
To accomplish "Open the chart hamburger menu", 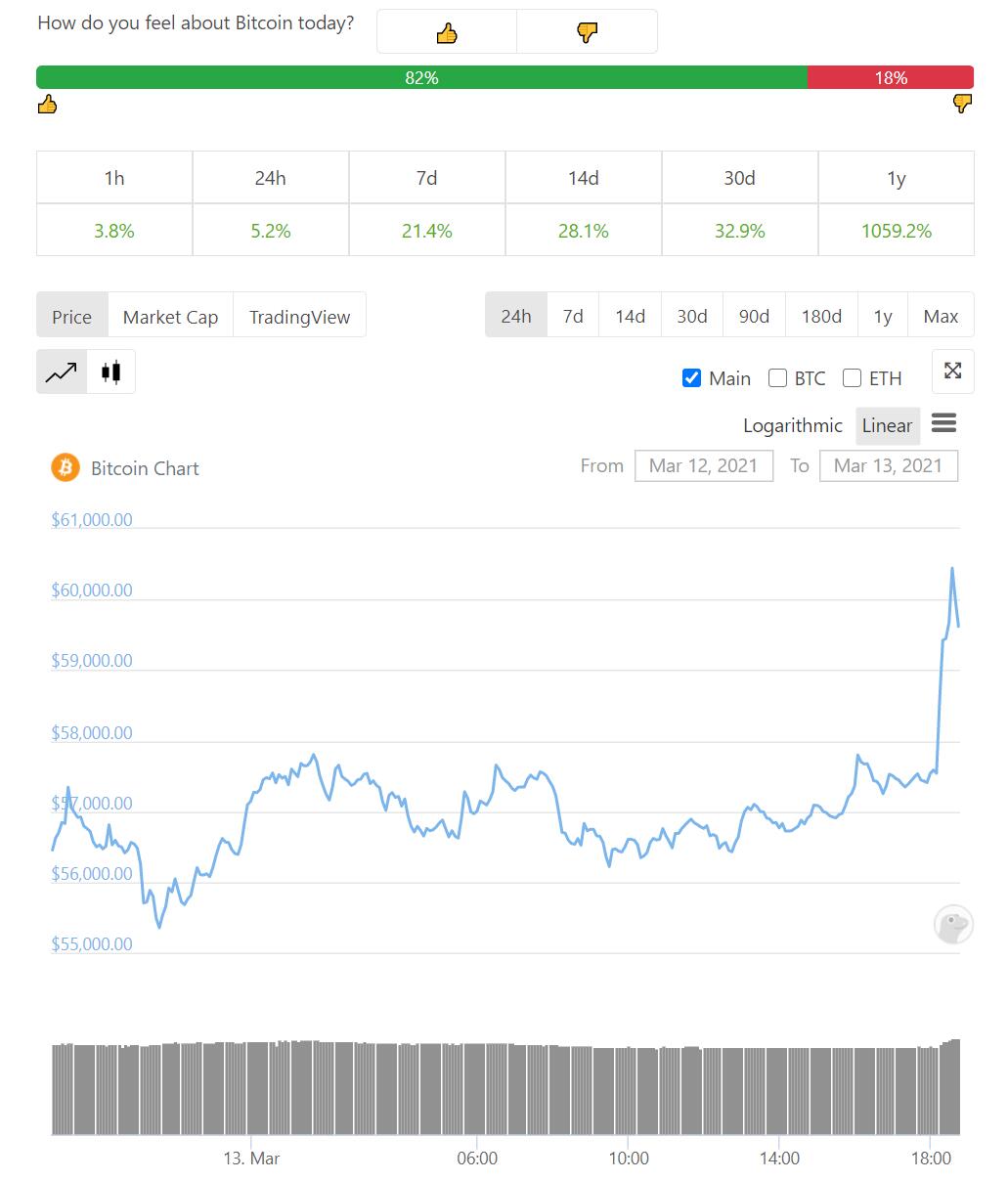I will coord(943,423).
